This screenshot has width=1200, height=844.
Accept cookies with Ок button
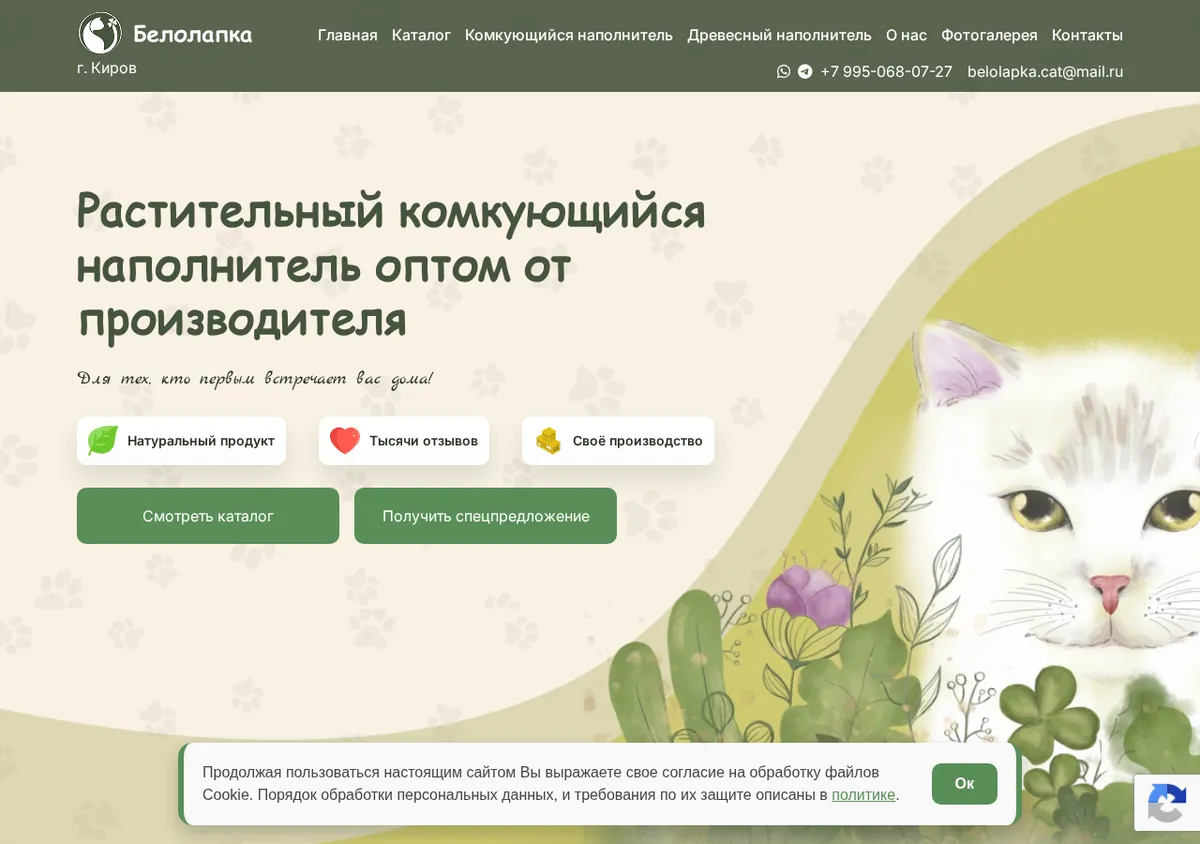point(964,784)
